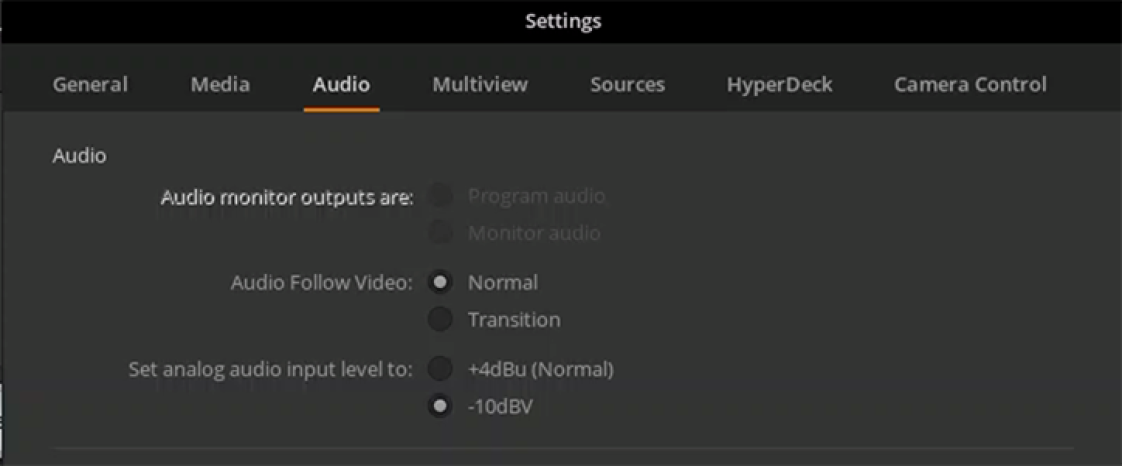
Task: Click the Audio section heading
Action: 79,156
